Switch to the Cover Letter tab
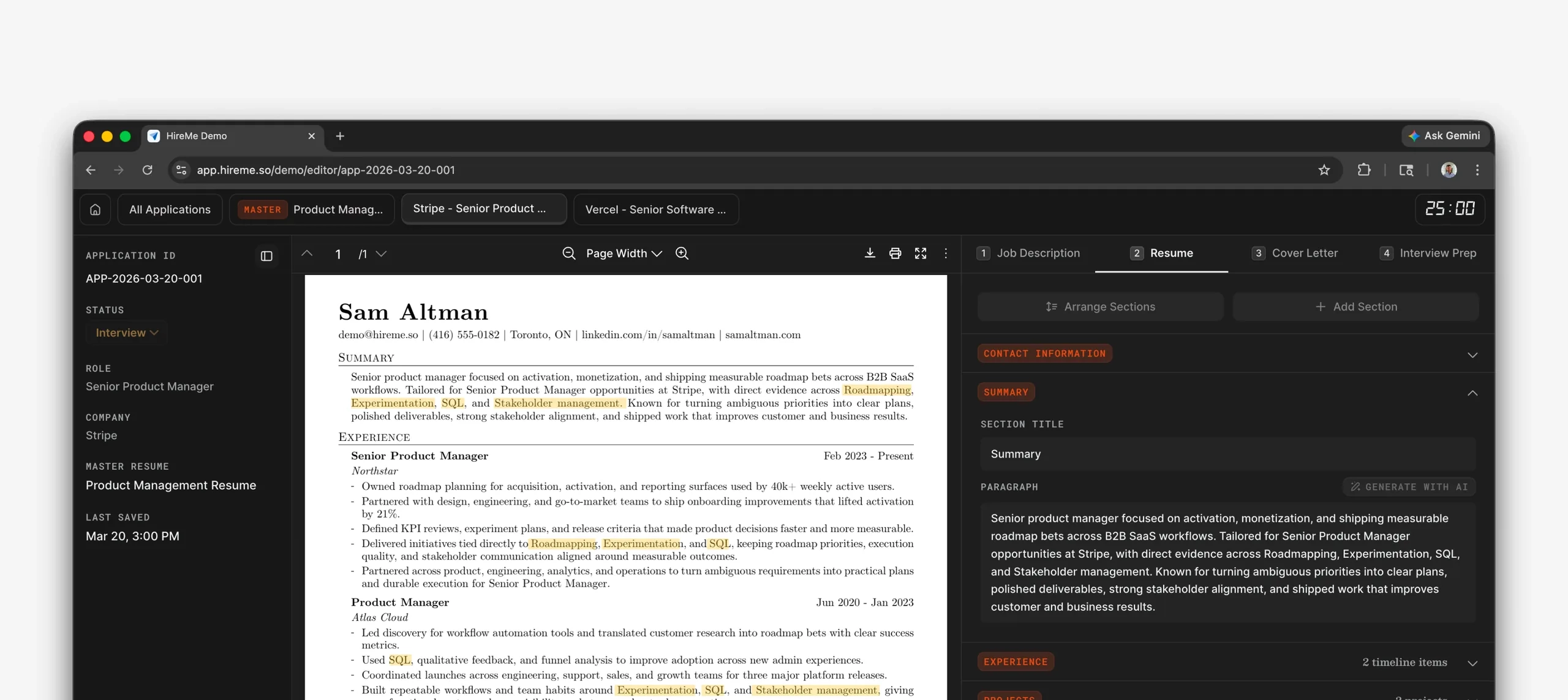Image resolution: width=1568 pixels, height=700 pixels. tap(1303, 253)
